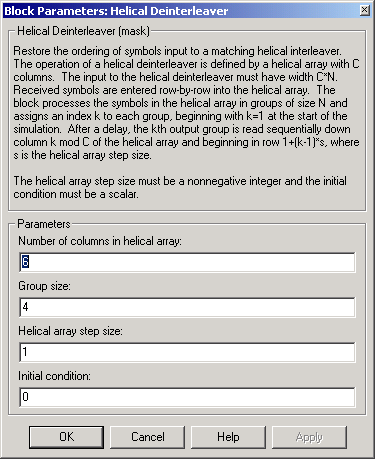The width and height of the screenshot is (375, 459).
Task: Click the 'Parameters' group heading
Action: click(44, 224)
